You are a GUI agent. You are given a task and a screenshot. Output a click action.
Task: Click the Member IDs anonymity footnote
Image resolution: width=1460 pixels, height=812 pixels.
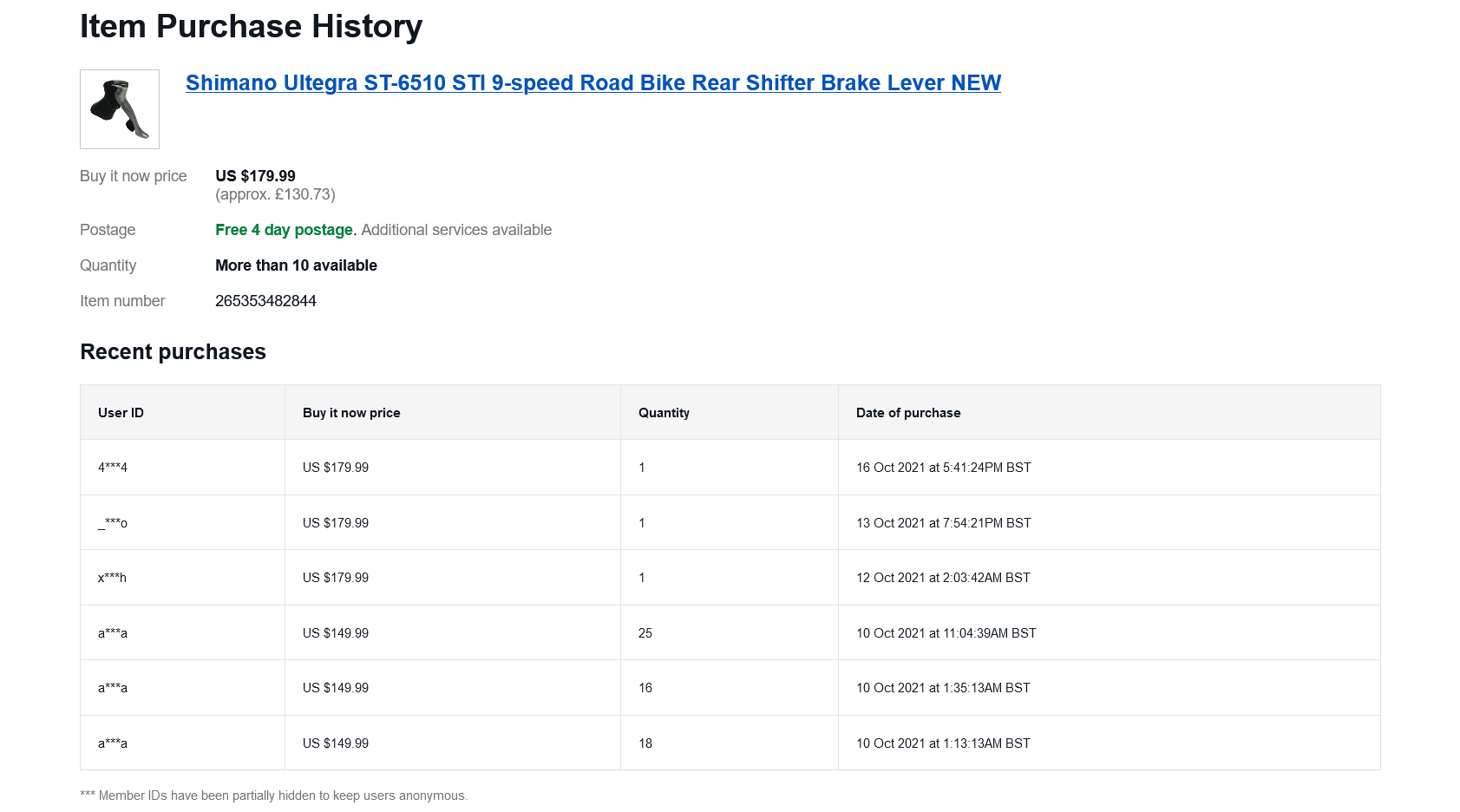273,796
